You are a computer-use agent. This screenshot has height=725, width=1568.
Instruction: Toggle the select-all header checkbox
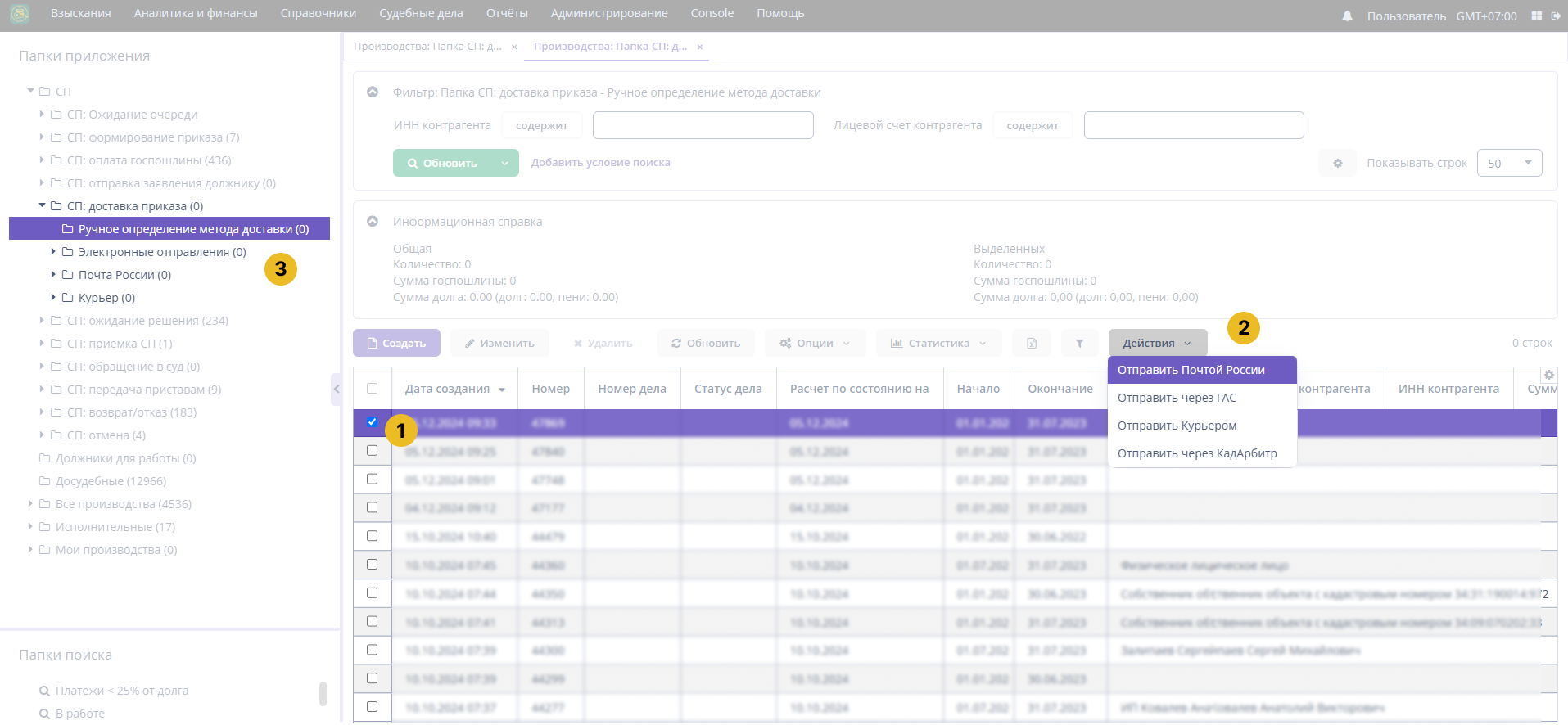[x=373, y=389]
